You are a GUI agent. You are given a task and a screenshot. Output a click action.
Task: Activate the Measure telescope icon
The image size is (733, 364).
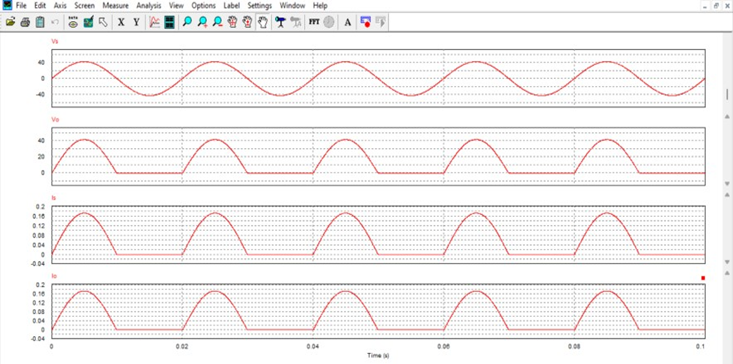pos(280,21)
